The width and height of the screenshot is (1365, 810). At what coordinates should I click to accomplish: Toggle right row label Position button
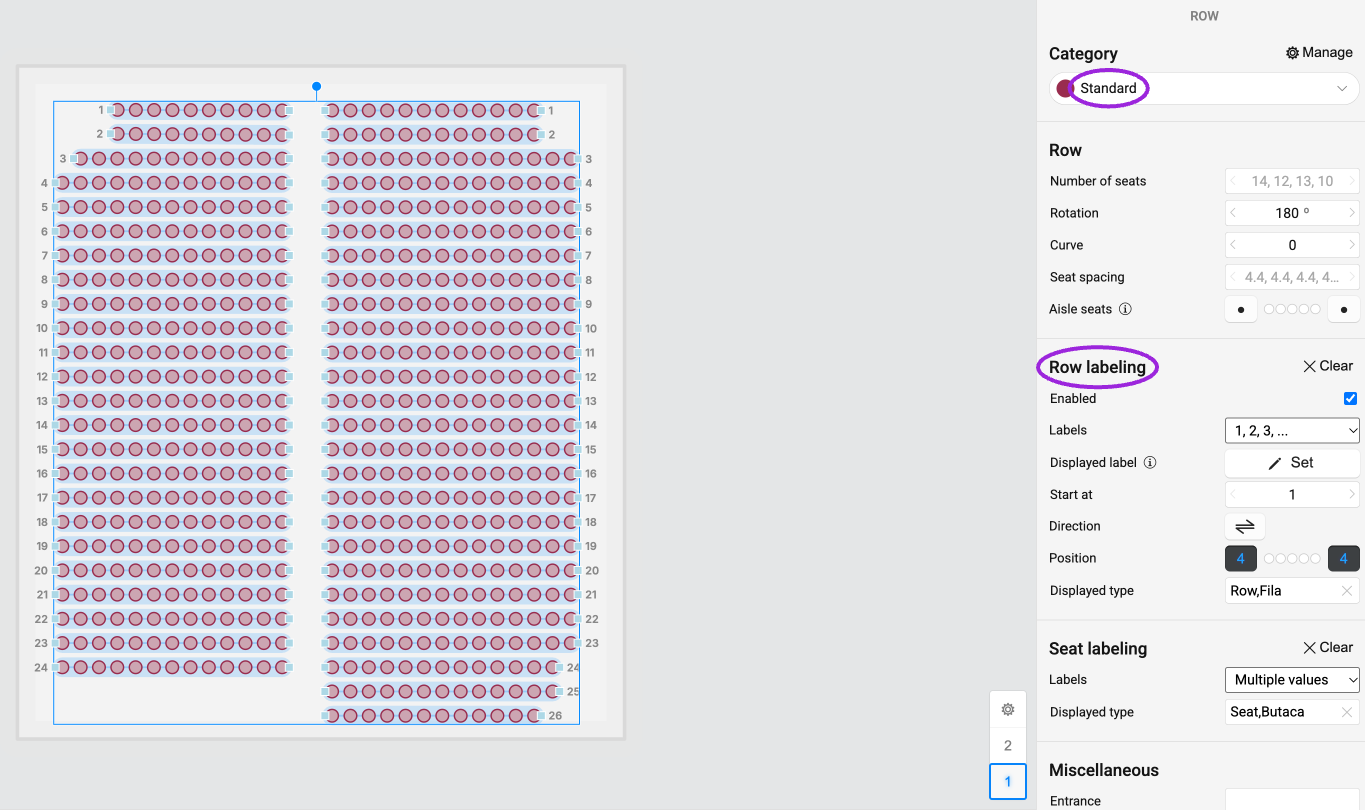tap(1344, 558)
